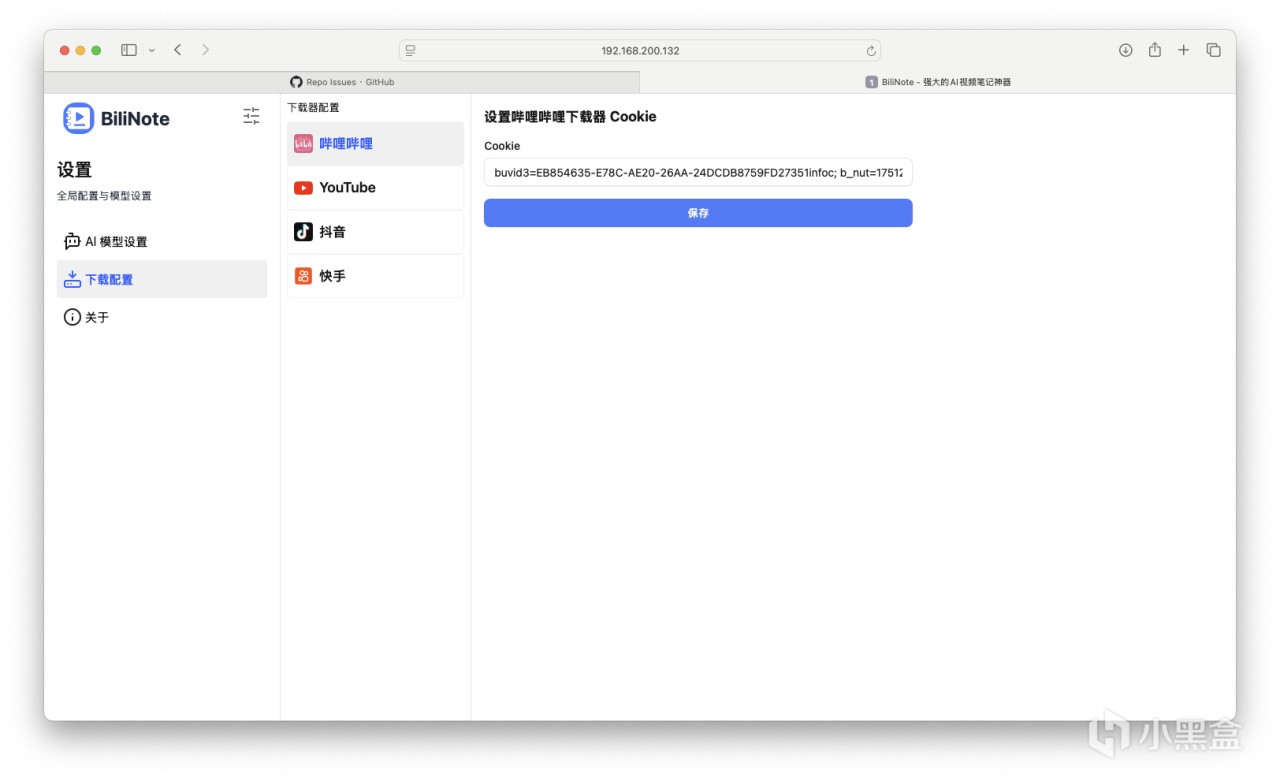Image resolution: width=1280 pixels, height=779 pixels.
Task: Toggle the Safari sidebar icon
Action: [129, 50]
